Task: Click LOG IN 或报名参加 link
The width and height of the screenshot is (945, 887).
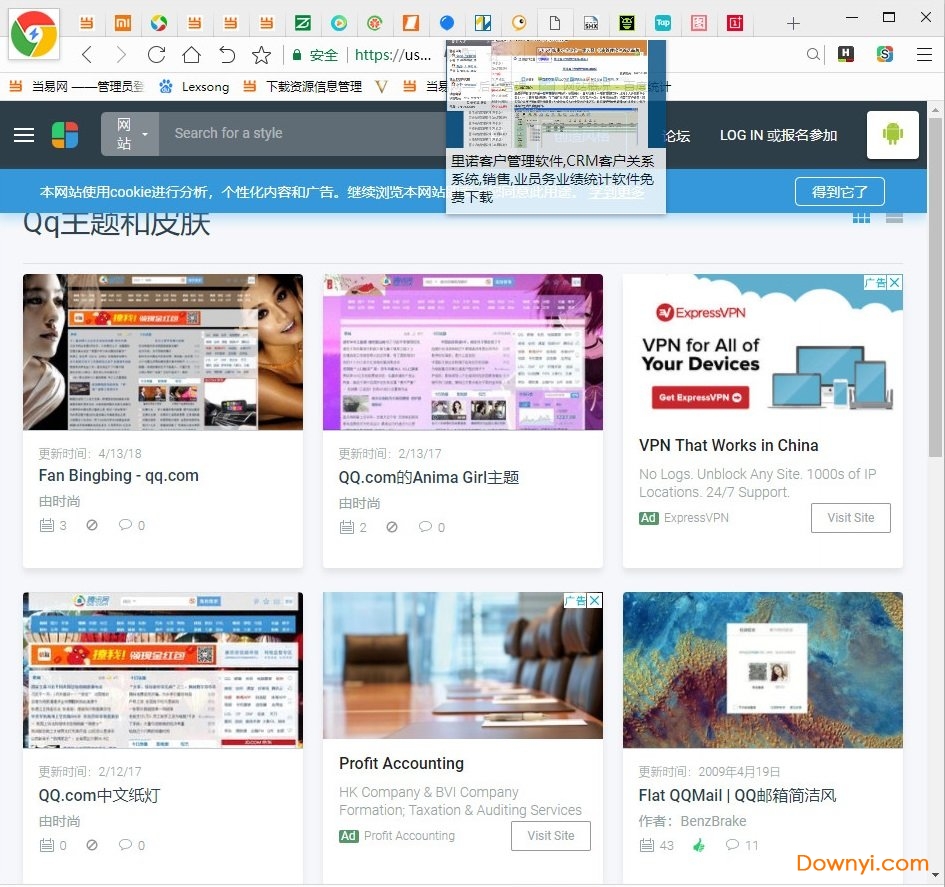Action: (x=778, y=135)
